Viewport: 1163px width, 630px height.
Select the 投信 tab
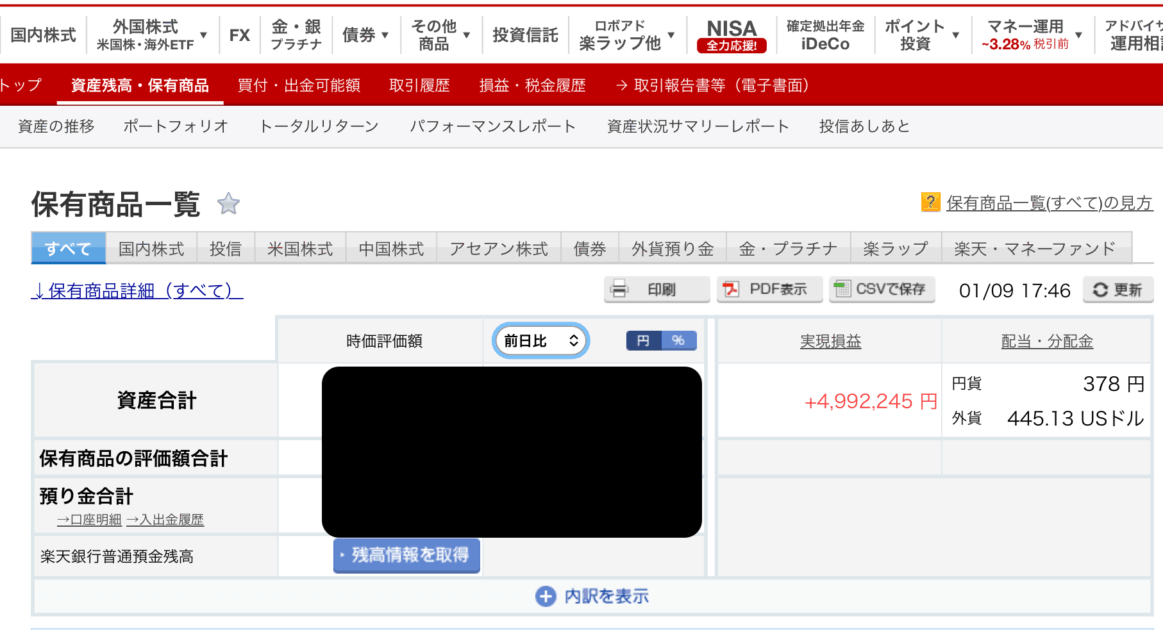(225, 249)
